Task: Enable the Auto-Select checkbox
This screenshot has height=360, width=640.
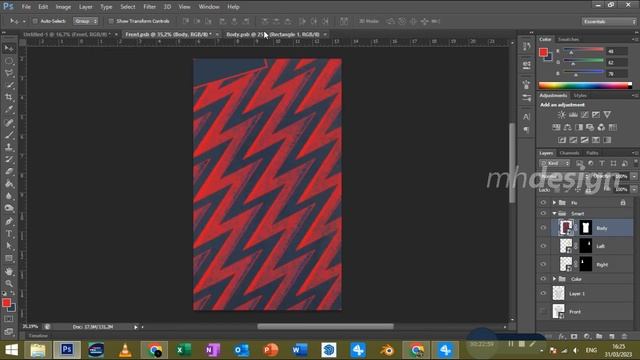Action: tap(35, 21)
